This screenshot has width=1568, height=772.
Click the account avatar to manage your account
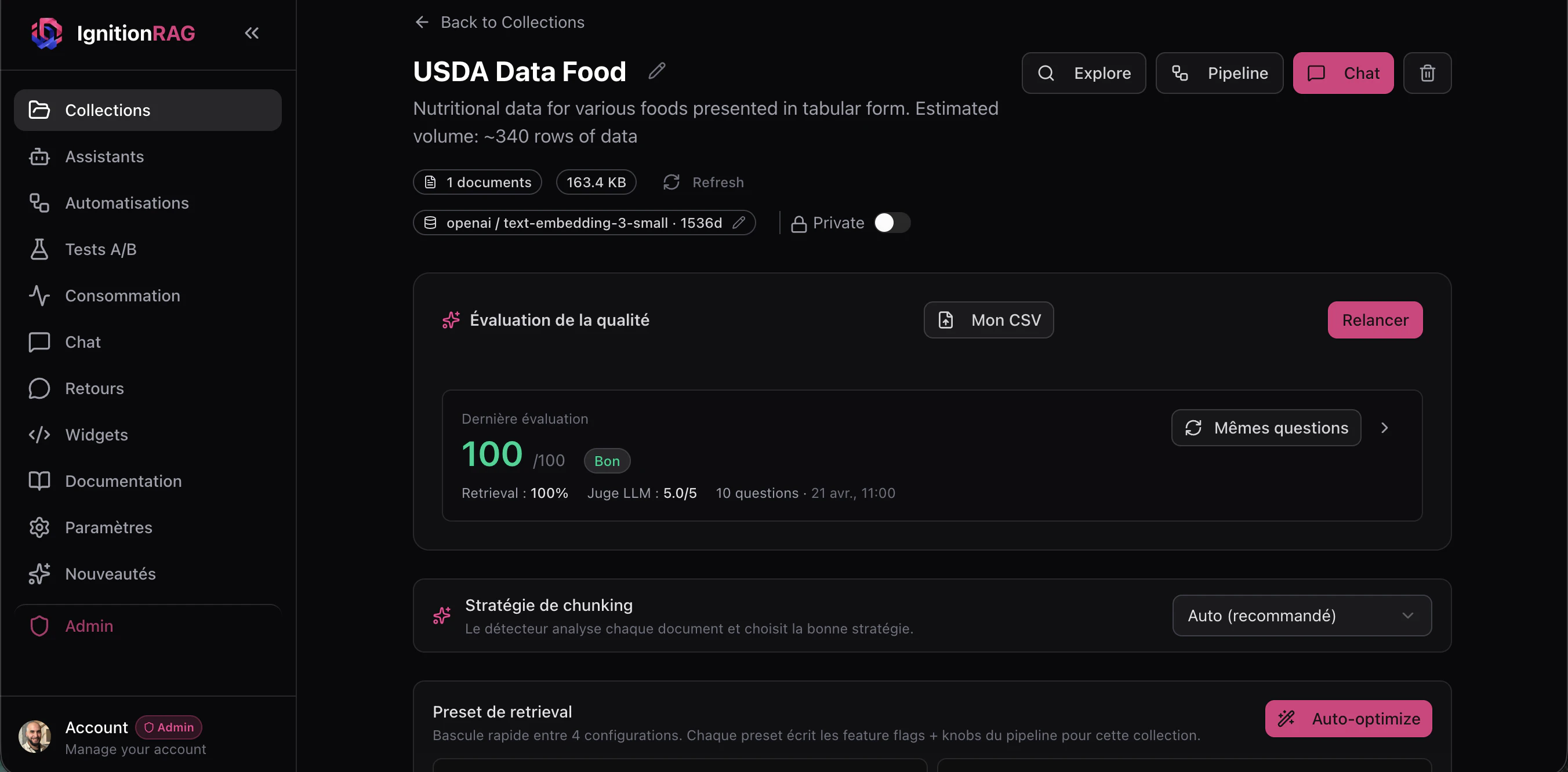(x=35, y=736)
